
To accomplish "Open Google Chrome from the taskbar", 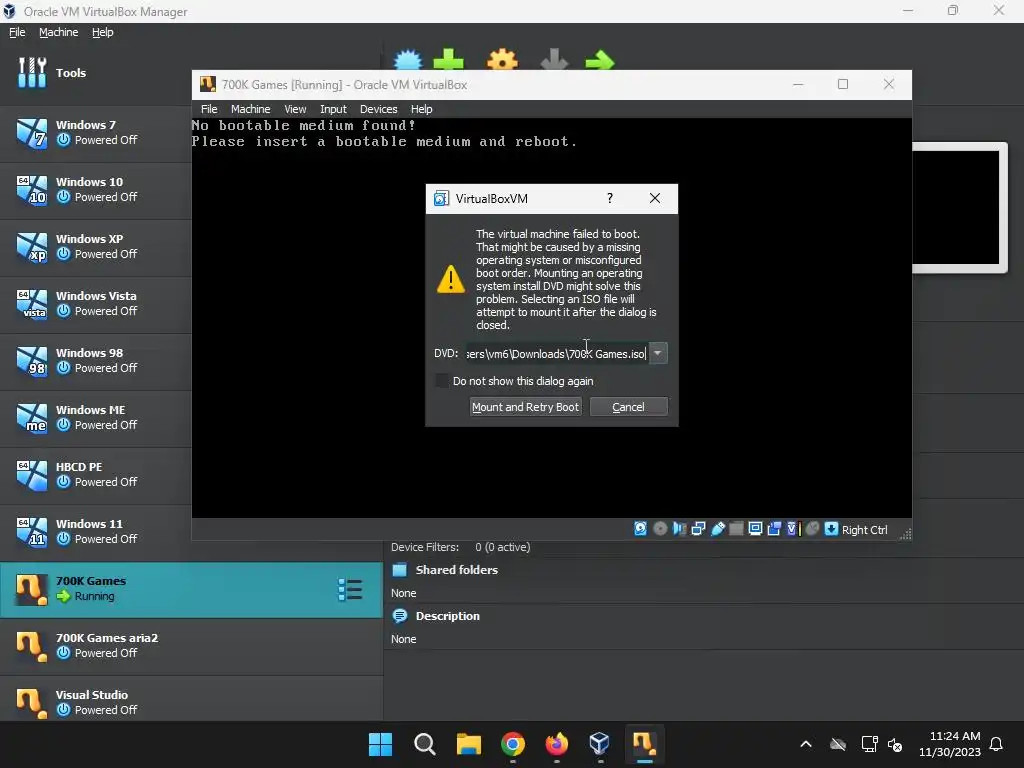I will point(513,743).
